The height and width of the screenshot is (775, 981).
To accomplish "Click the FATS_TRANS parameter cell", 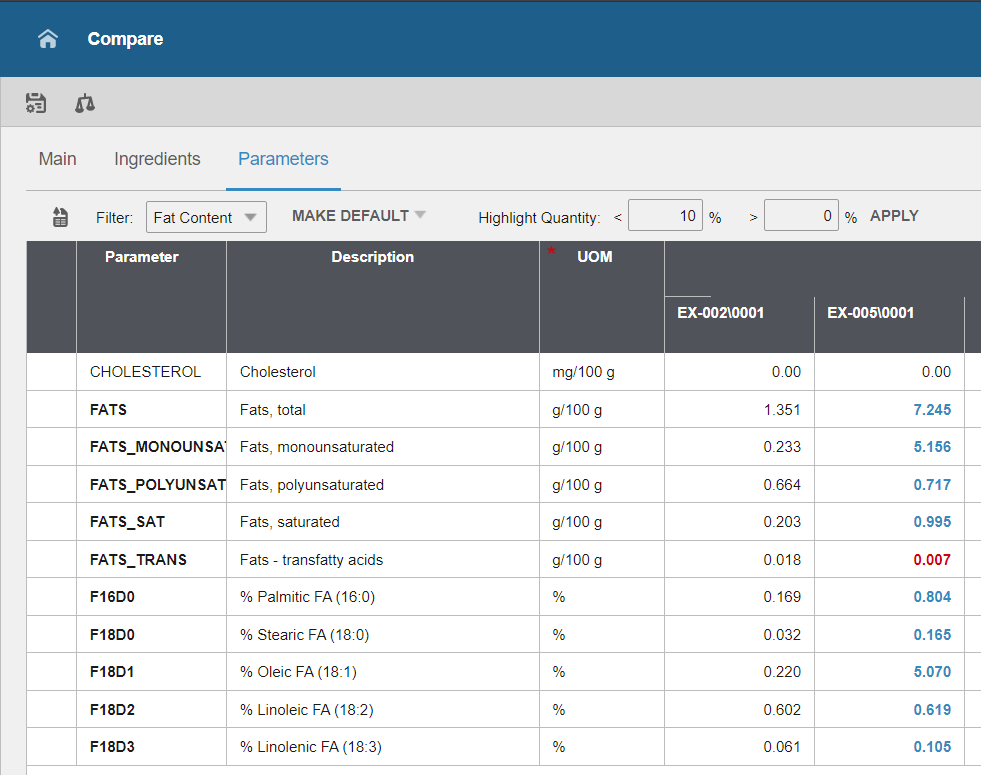I will [138, 560].
